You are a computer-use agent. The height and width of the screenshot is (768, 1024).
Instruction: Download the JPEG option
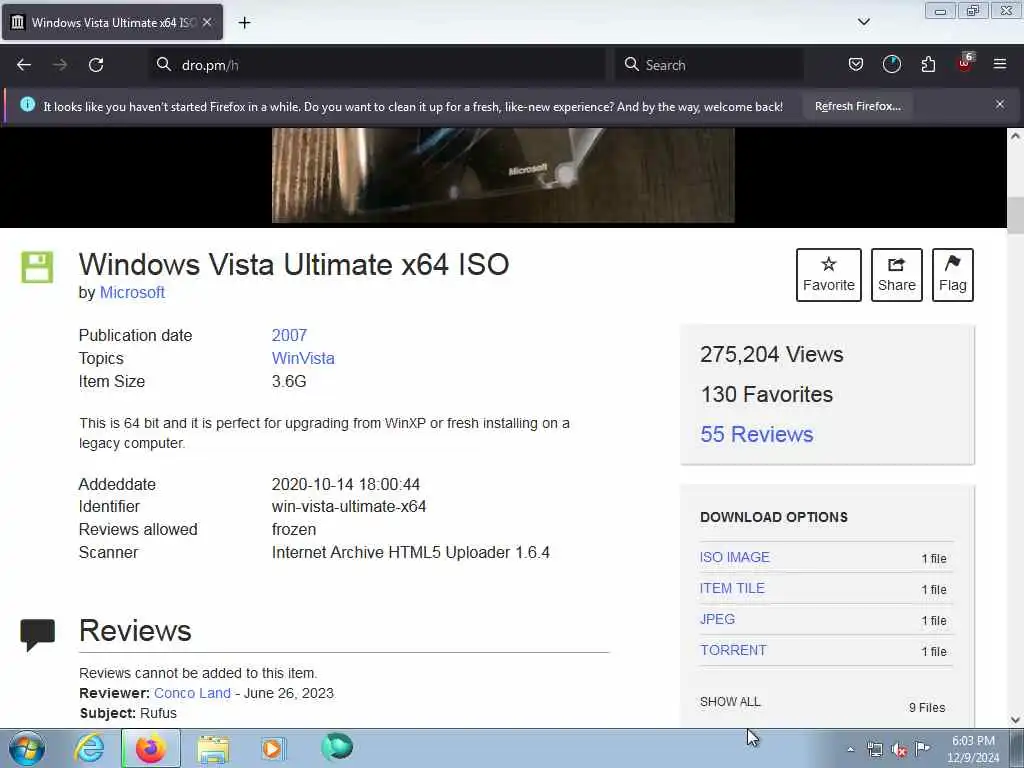click(717, 619)
